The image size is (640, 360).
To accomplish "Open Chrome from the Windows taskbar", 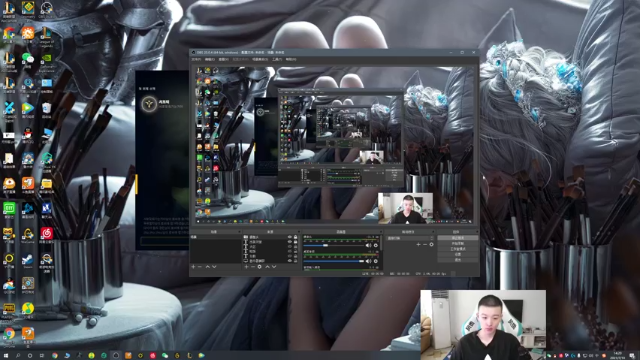I will pos(55,356).
